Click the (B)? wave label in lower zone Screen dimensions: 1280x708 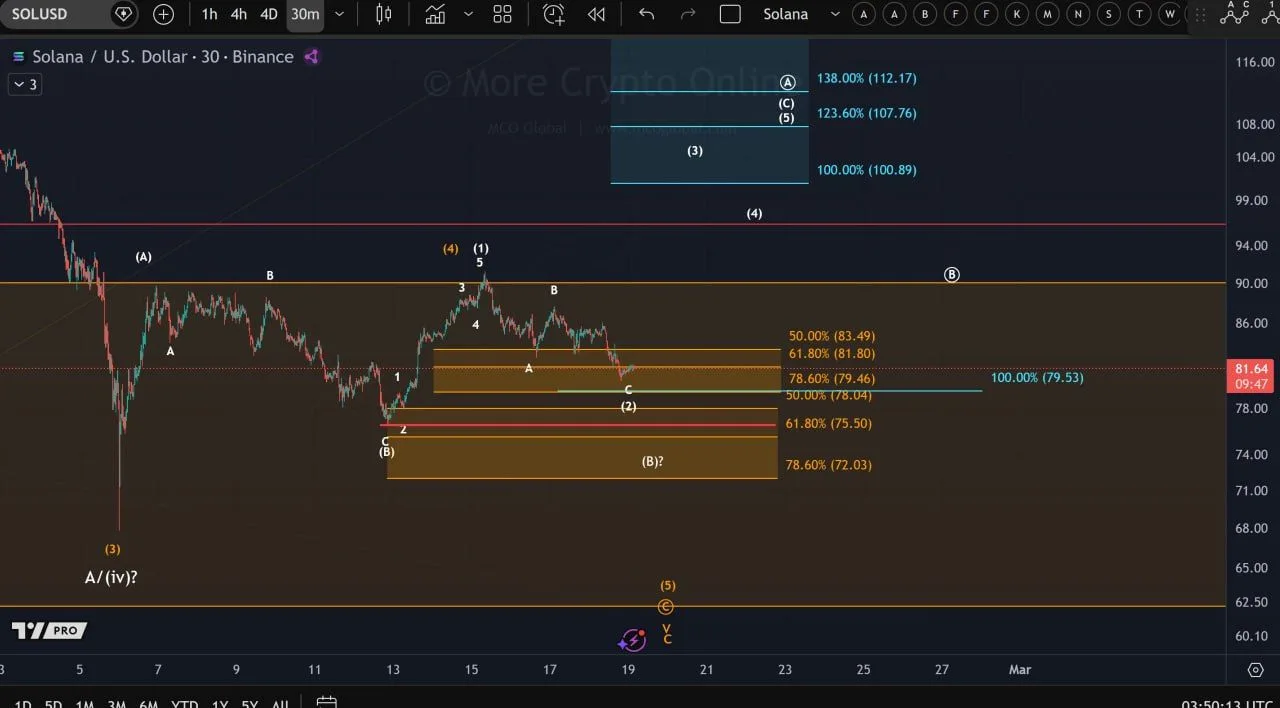[x=653, y=461]
